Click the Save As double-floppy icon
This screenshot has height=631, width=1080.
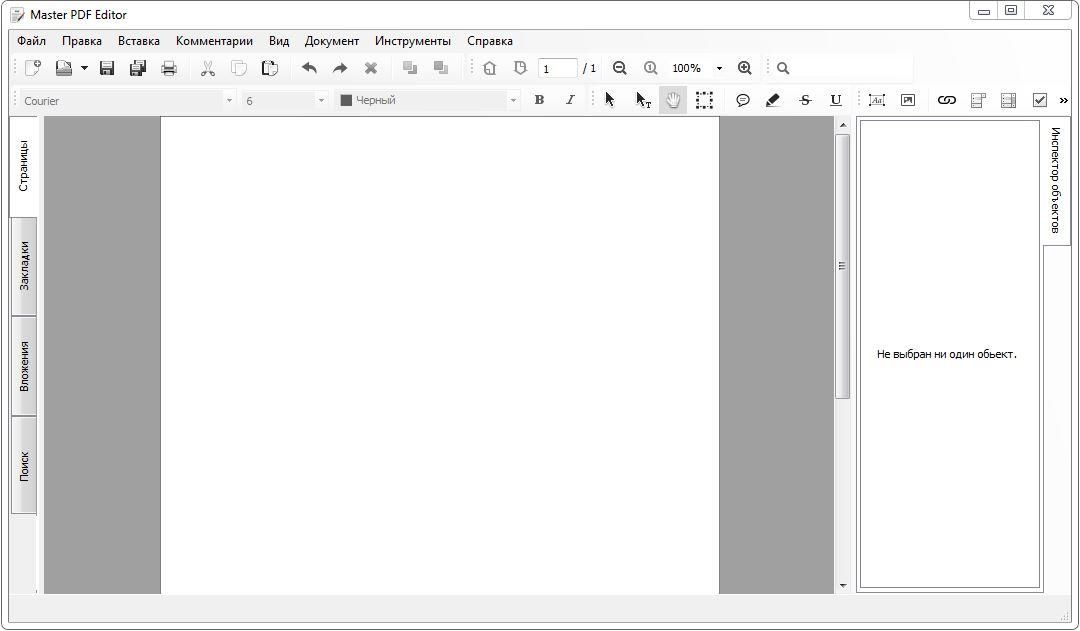[138, 68]
